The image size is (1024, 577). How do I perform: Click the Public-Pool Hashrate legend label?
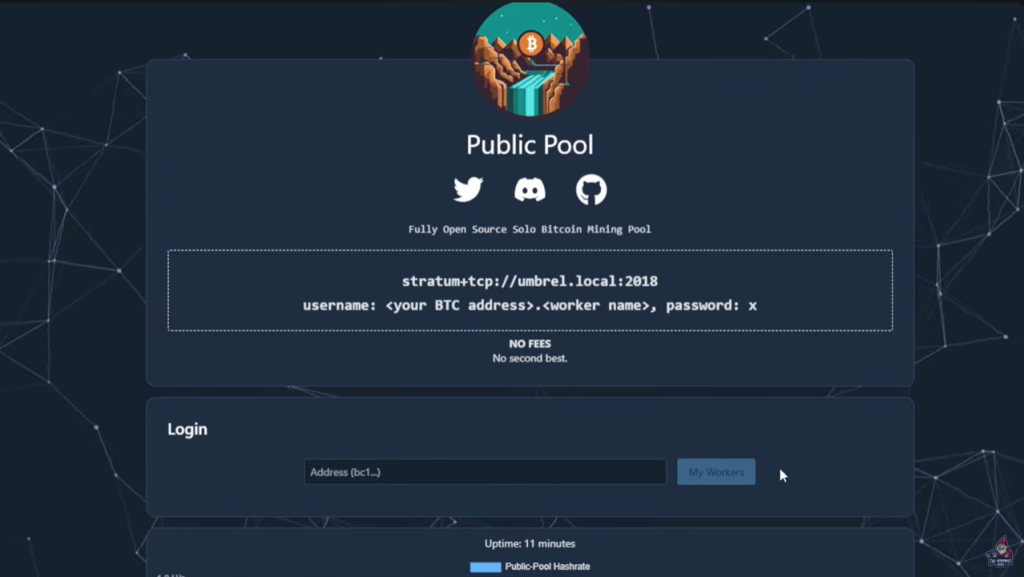547,567
